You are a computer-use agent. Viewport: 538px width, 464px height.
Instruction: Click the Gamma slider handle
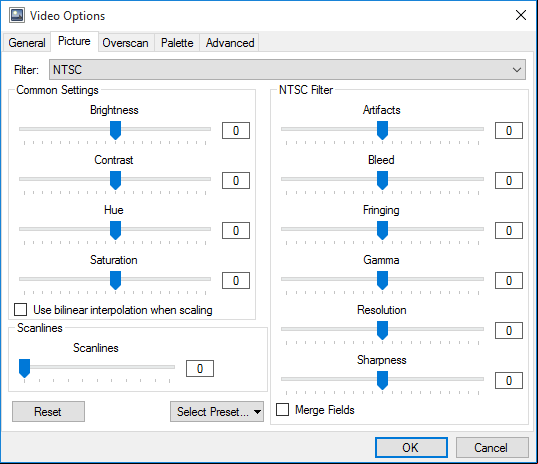point(382,280)
